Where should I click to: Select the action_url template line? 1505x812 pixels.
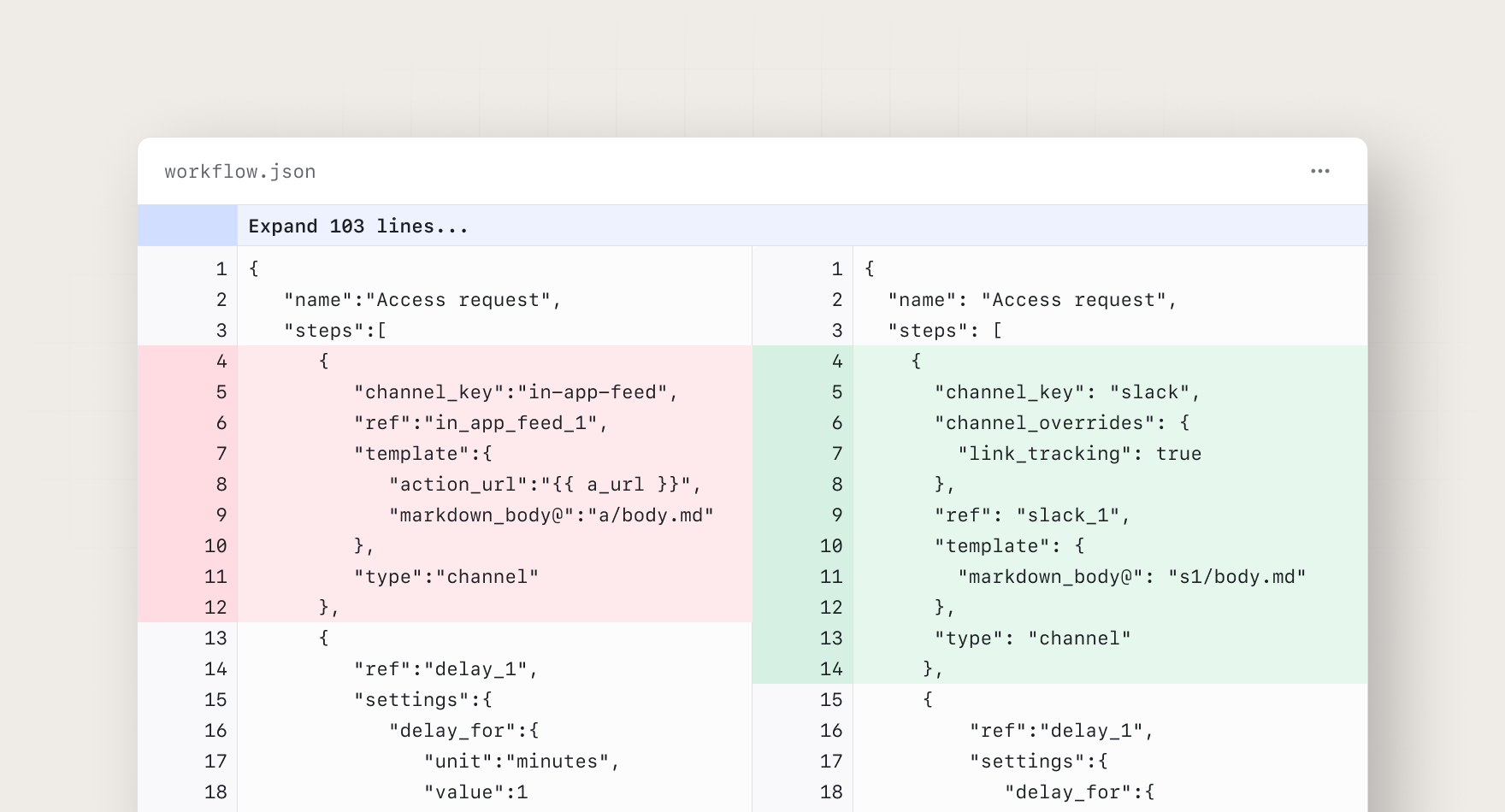545,484
